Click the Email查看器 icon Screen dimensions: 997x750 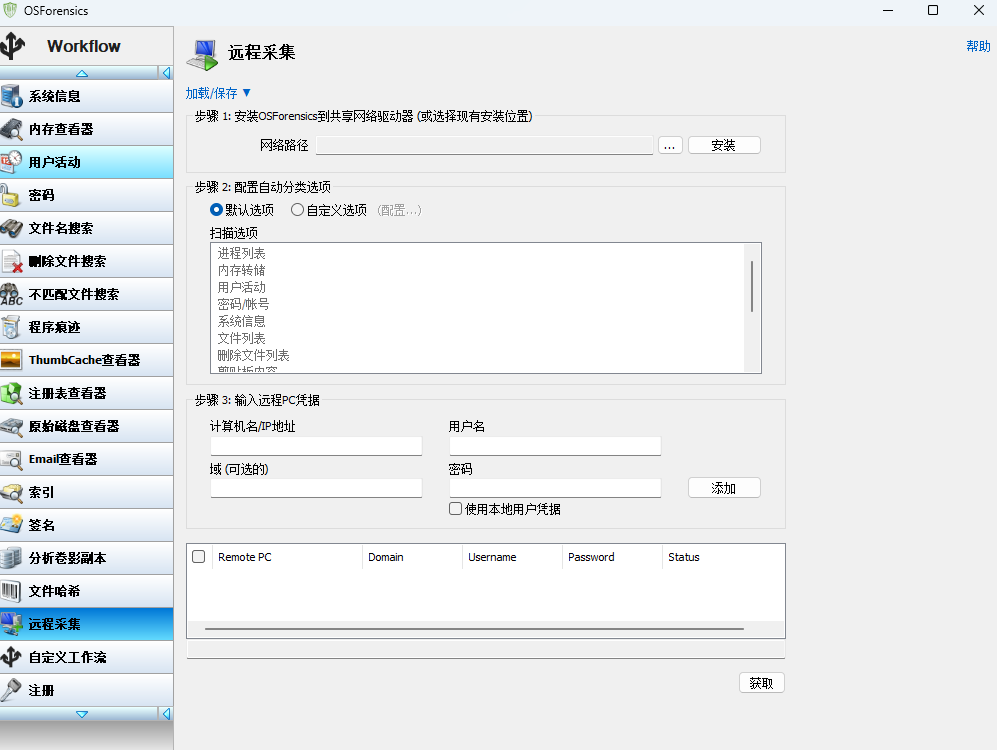click(x=11, y=460)
